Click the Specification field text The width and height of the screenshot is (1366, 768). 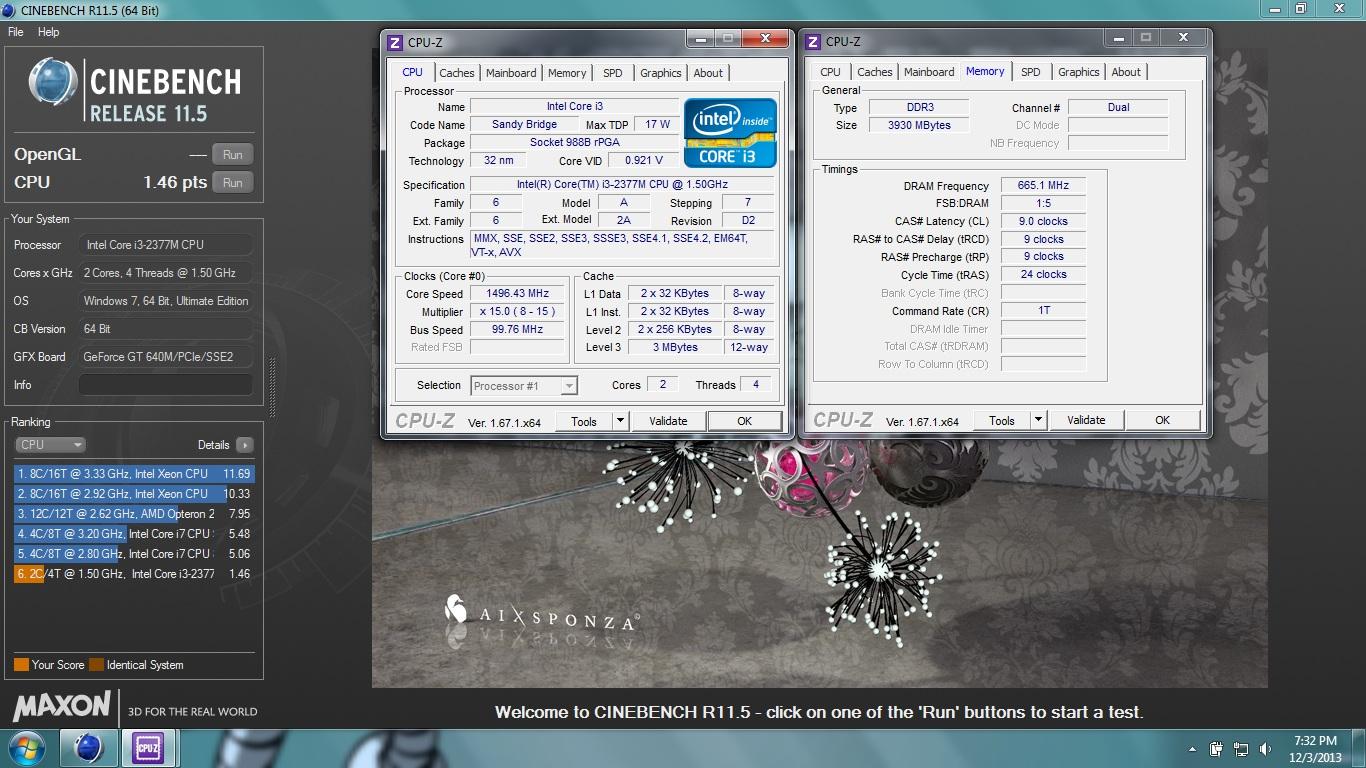tap(622, 185)
